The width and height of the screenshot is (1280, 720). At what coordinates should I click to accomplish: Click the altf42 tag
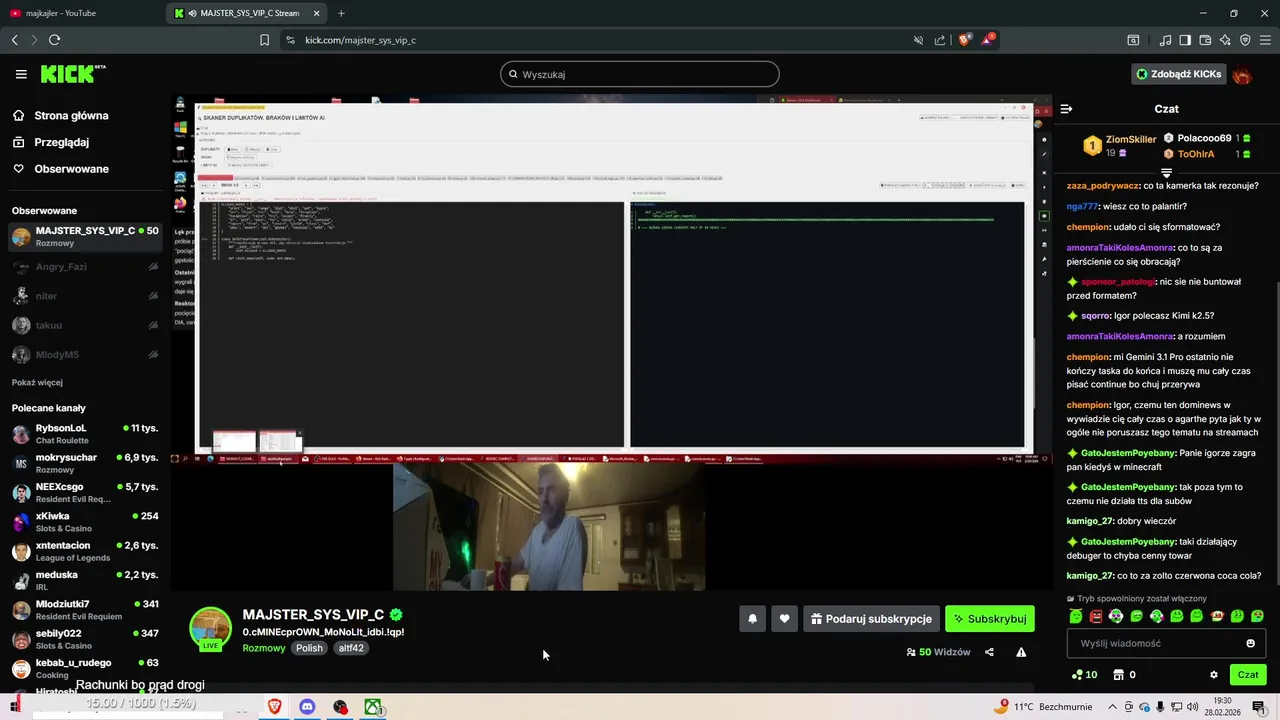tap(351, 648)
